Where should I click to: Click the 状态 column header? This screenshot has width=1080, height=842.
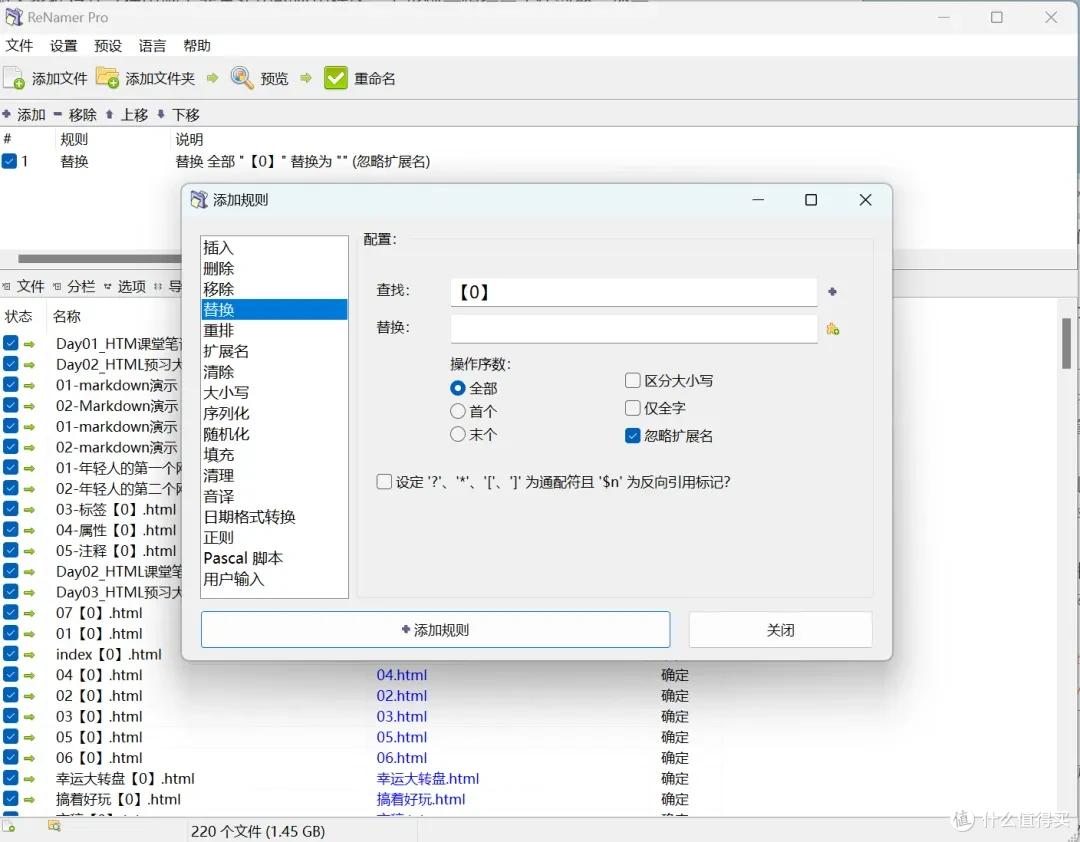pyautogui.click(x=19, y=316)
